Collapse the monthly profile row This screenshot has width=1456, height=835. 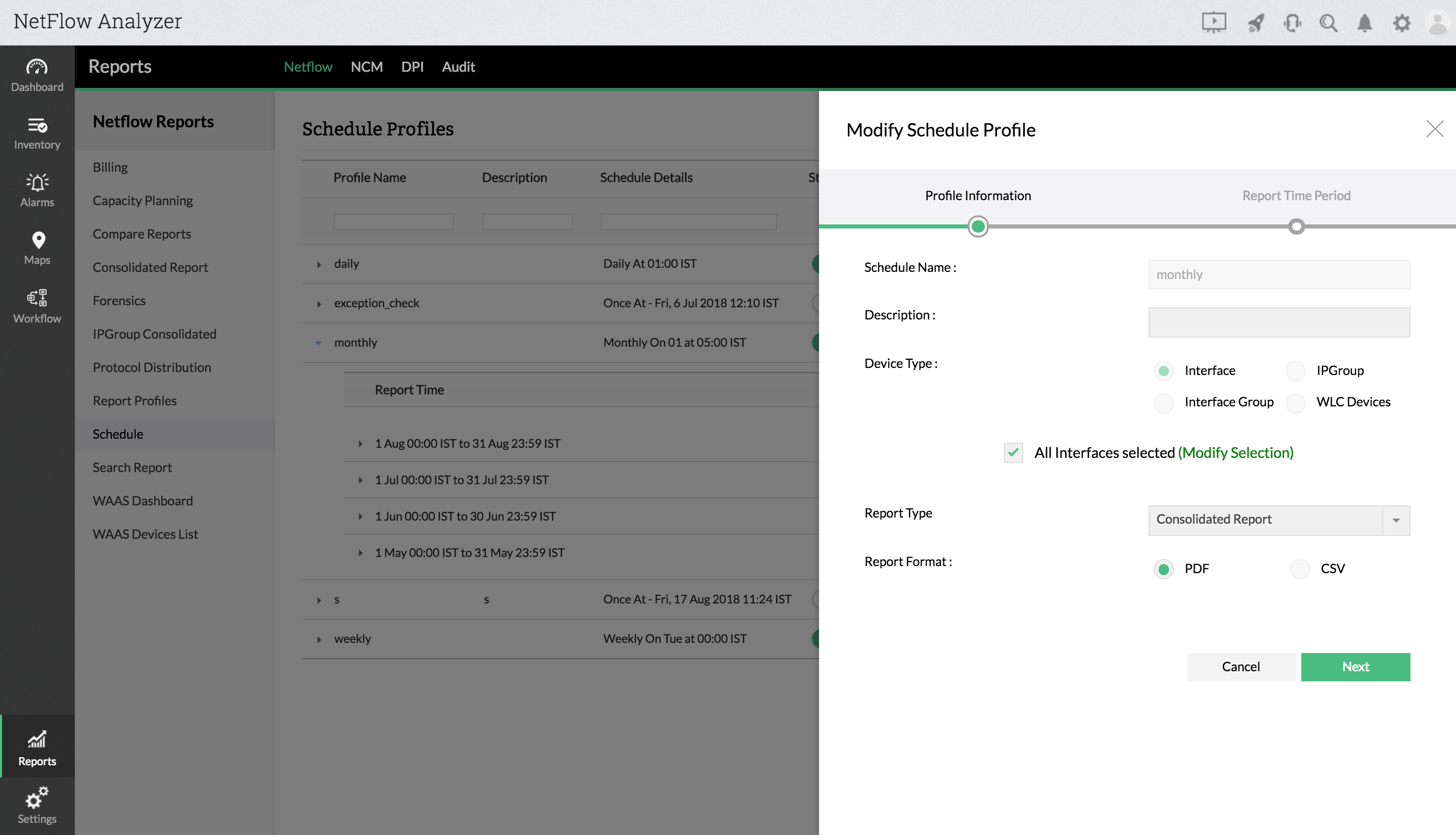pyautogui.click(x=319, y=343)
